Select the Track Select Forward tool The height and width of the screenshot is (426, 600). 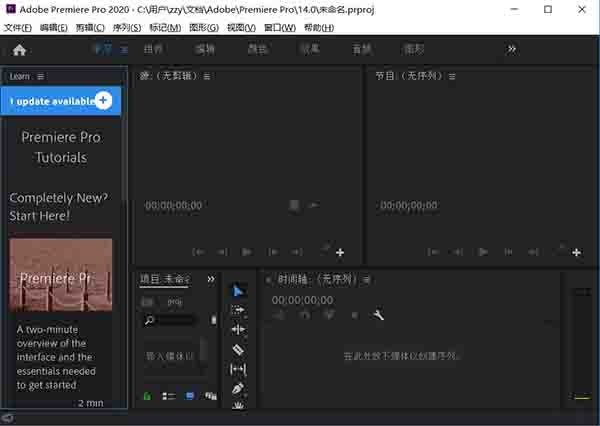[x=238, y=310]
